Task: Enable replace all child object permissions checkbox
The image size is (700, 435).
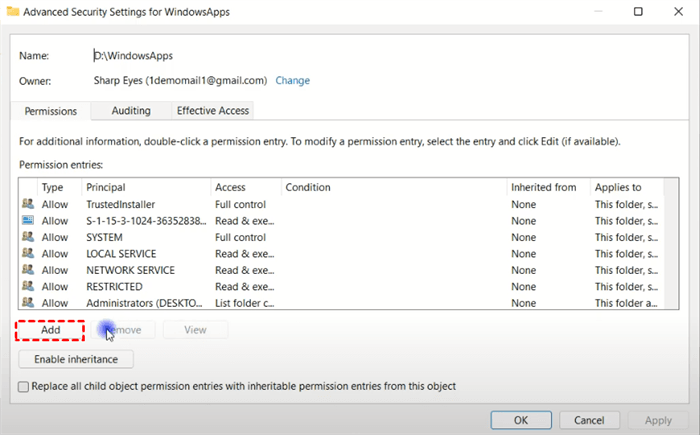Action: [x=24, y=386]
